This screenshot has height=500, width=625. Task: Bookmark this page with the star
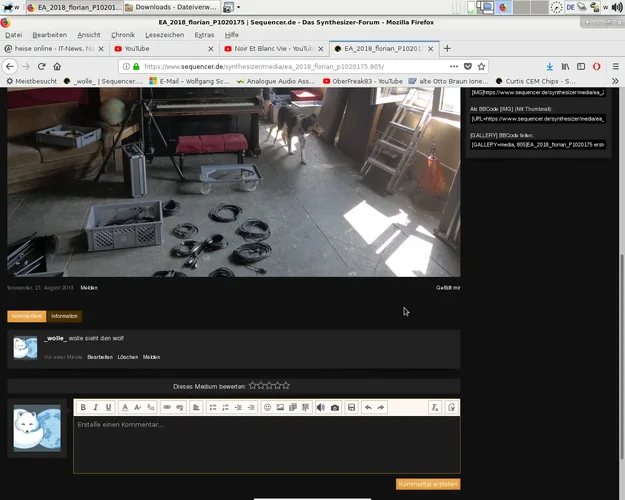pos(482,67)
